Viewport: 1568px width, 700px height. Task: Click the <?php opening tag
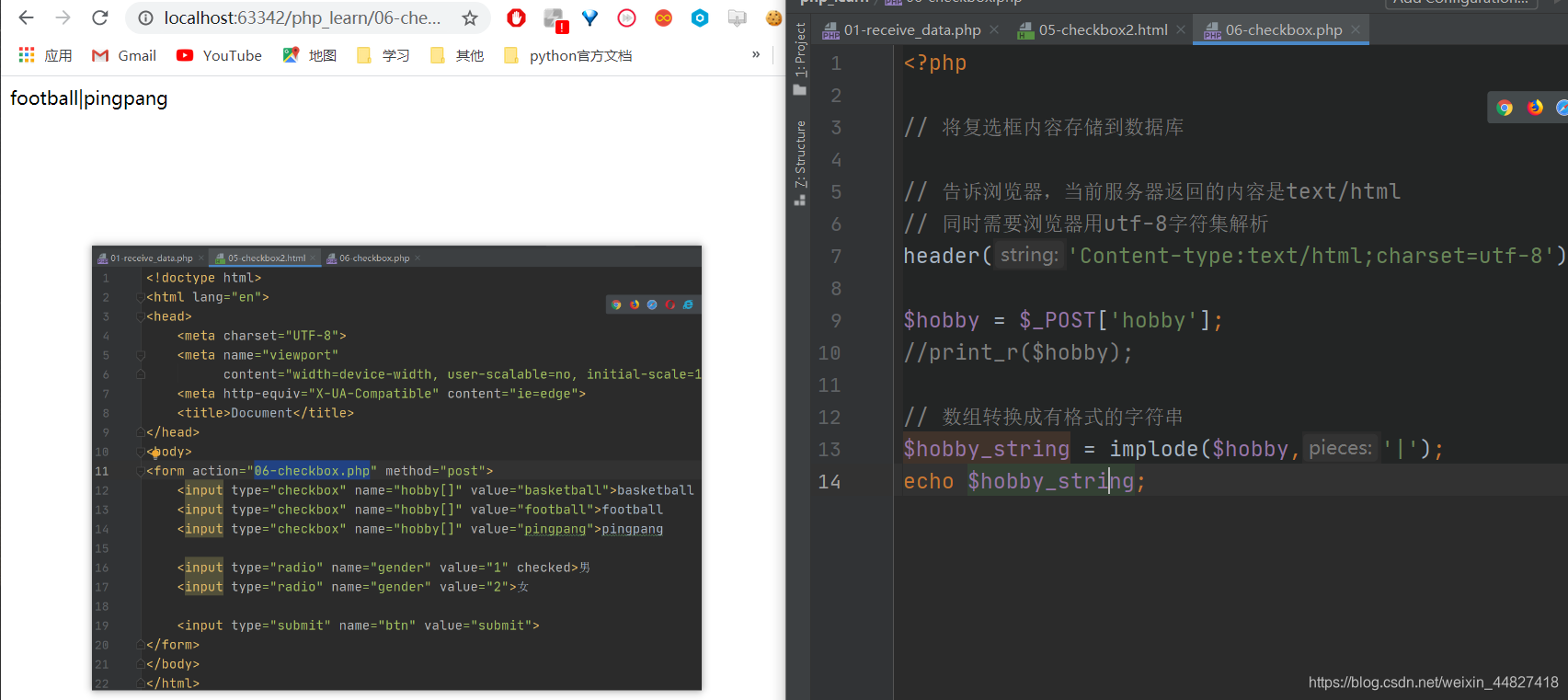935,63
